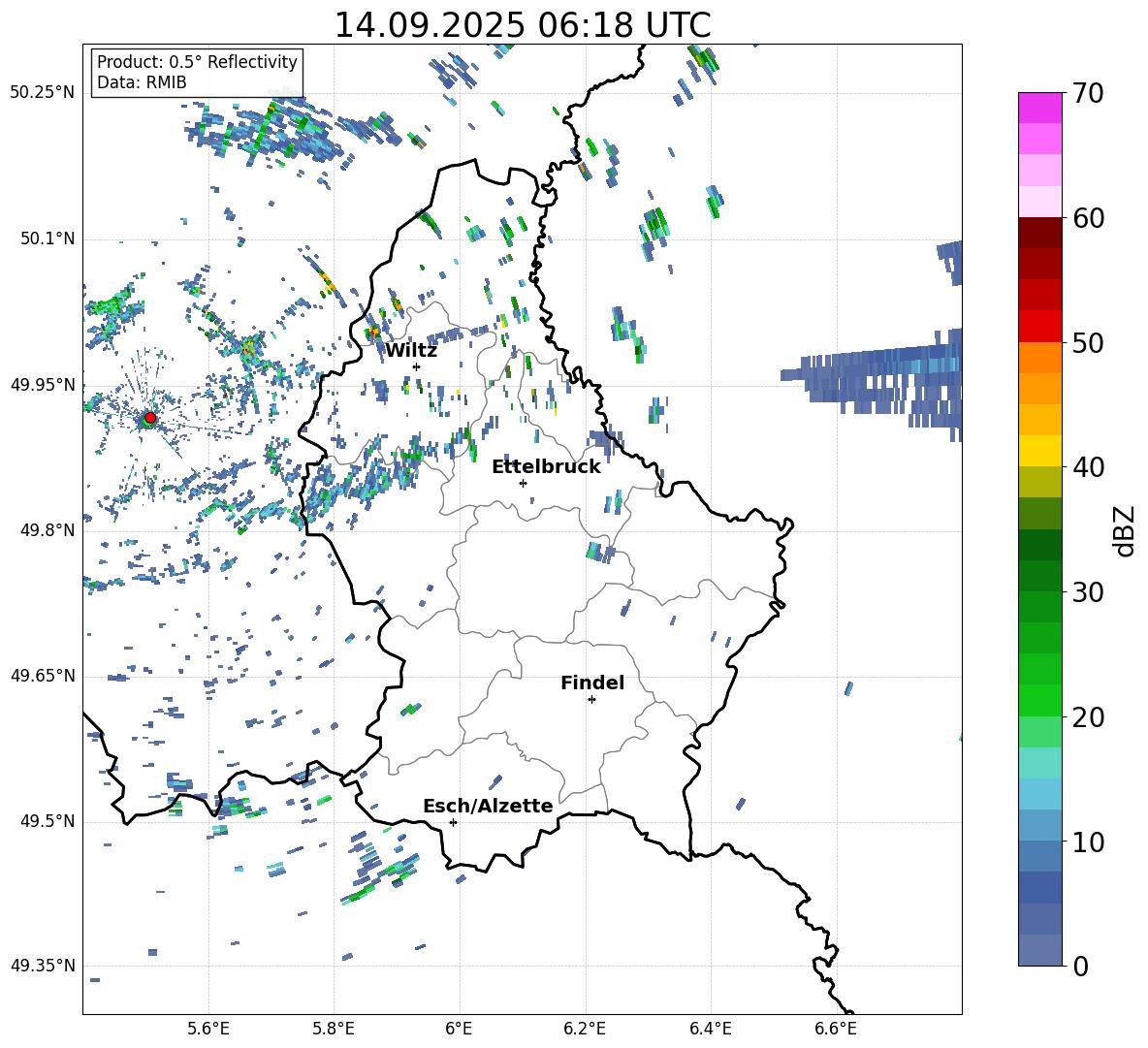Click the Product 0.5° Reflectivity info box
Image resolution: width=1148 pixels, height=1048 pixels.
coord(197,73)
